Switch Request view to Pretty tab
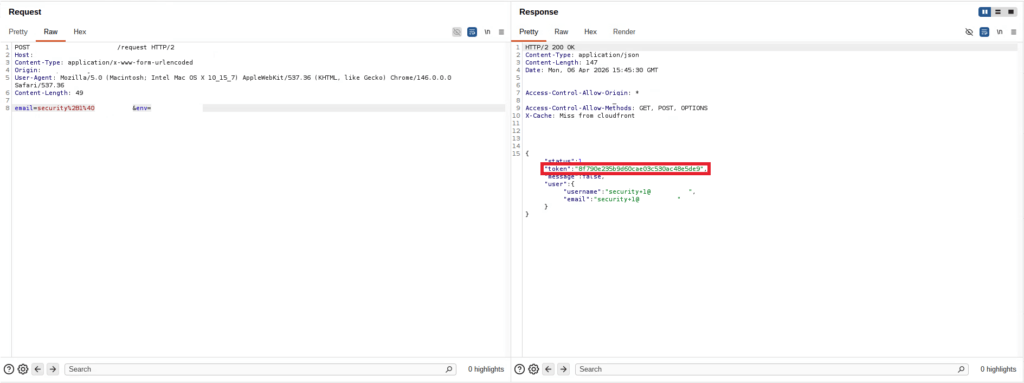The width and height of the screenshot is (1024, 383). [x=18, y=31]
